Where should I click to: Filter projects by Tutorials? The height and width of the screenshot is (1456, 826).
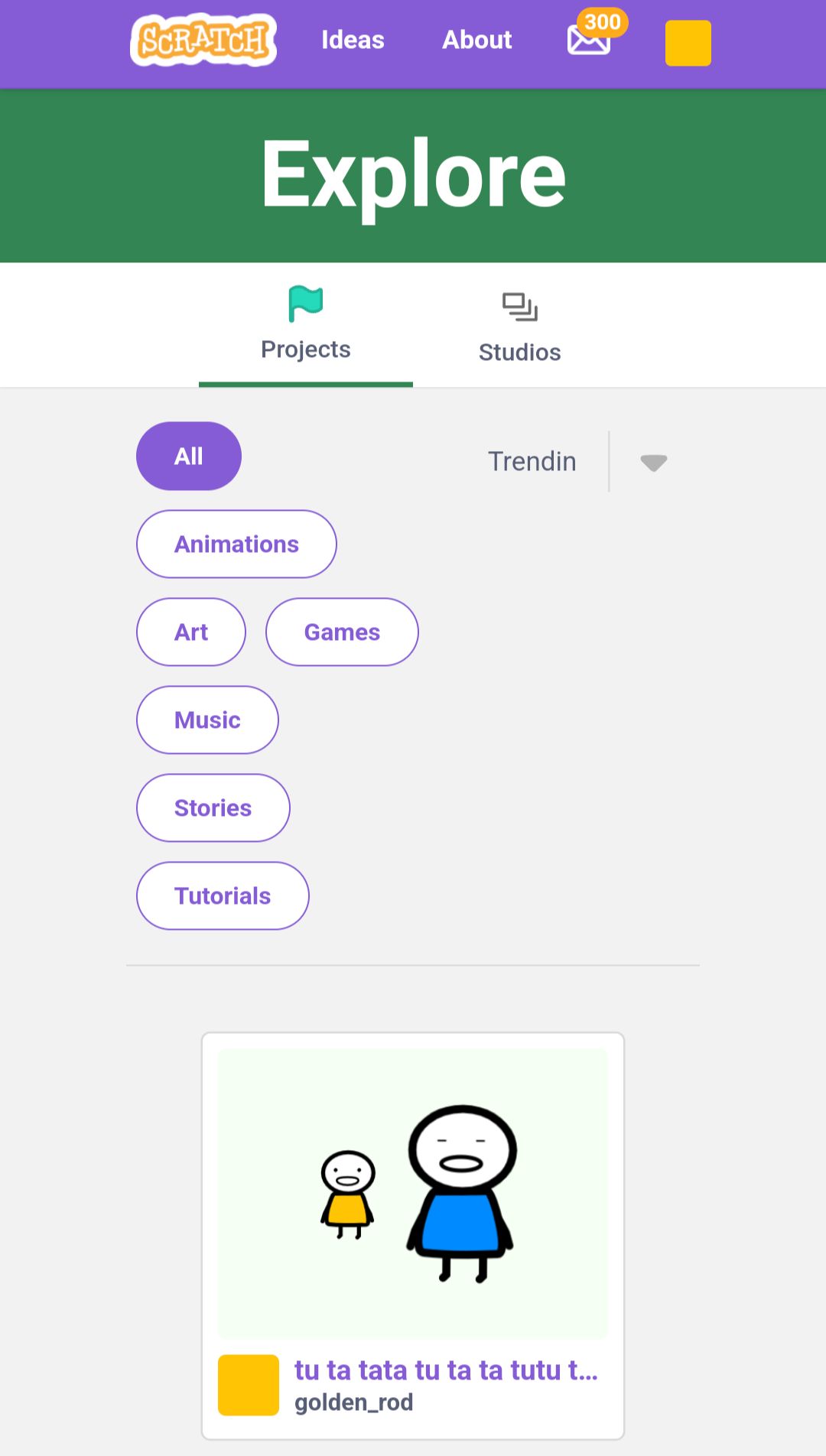(223, 895)
